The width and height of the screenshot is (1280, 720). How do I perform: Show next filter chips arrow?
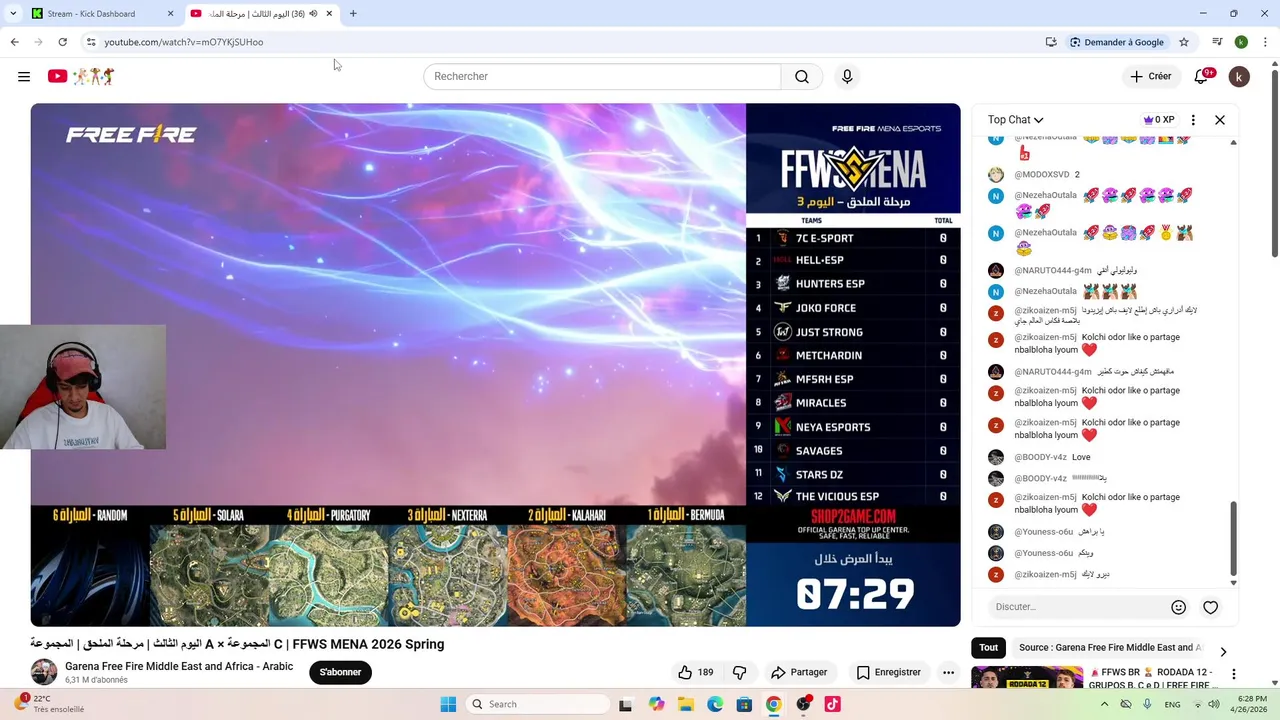click(1223, 652)
